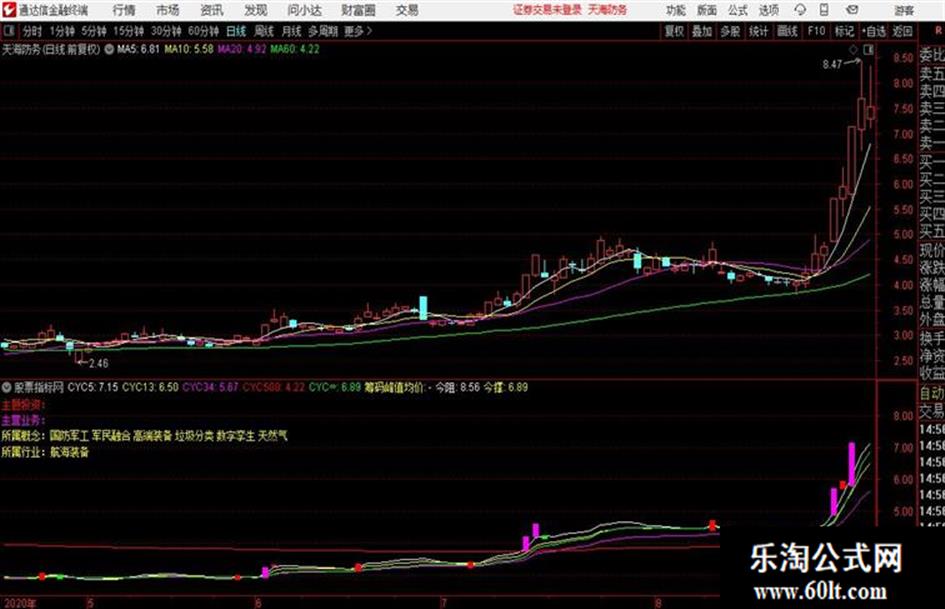Open the 选项 menu
Image resolution: width=945 pixels, height=609 pixels.
pos(768,10)
